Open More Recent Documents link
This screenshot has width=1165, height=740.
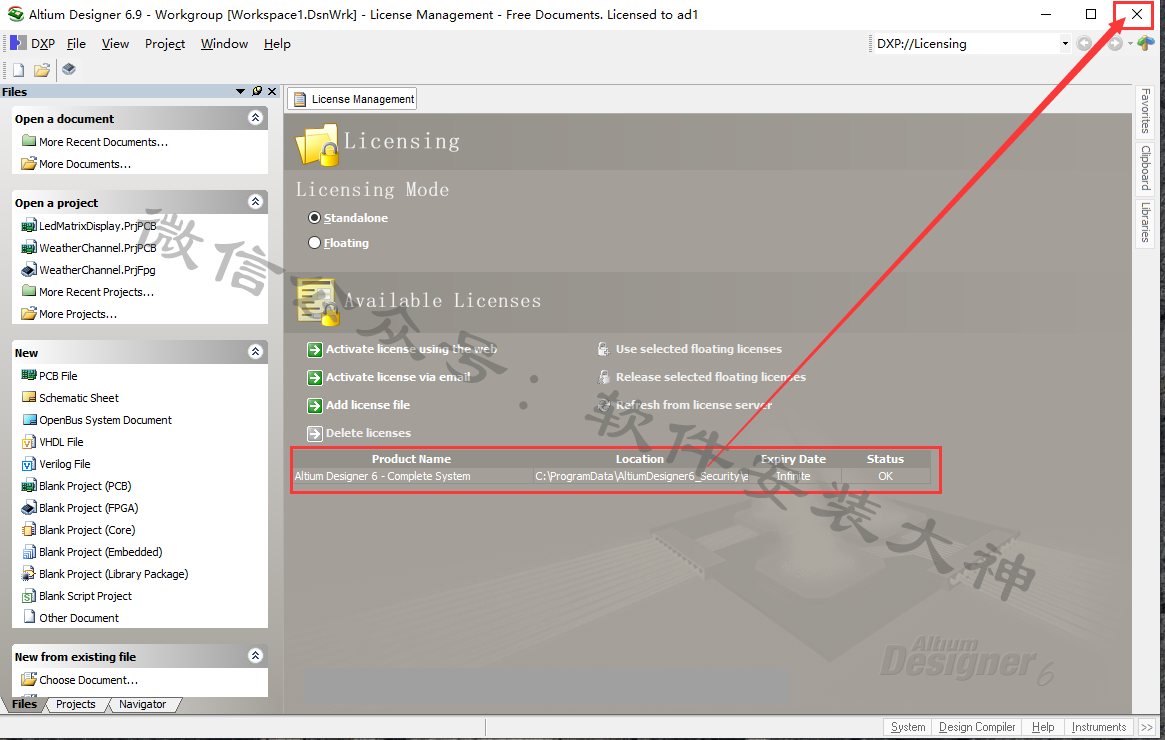click(x=103, y=142)
